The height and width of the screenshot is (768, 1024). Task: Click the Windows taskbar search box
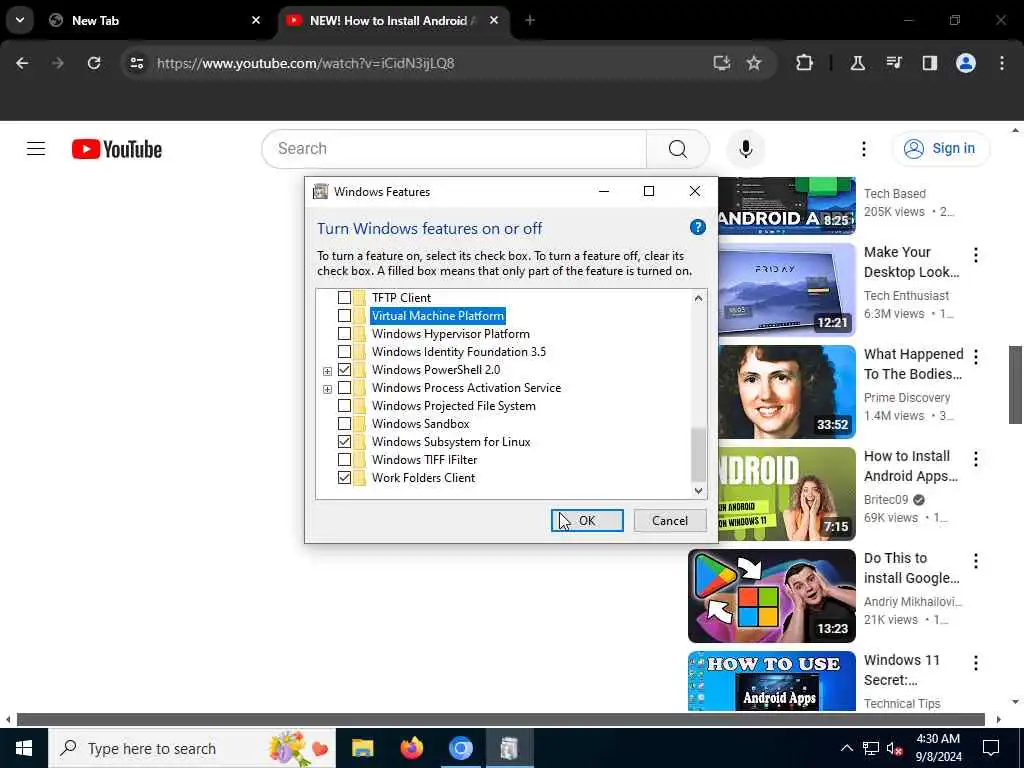pyautogui.click(x=191, y=748)
